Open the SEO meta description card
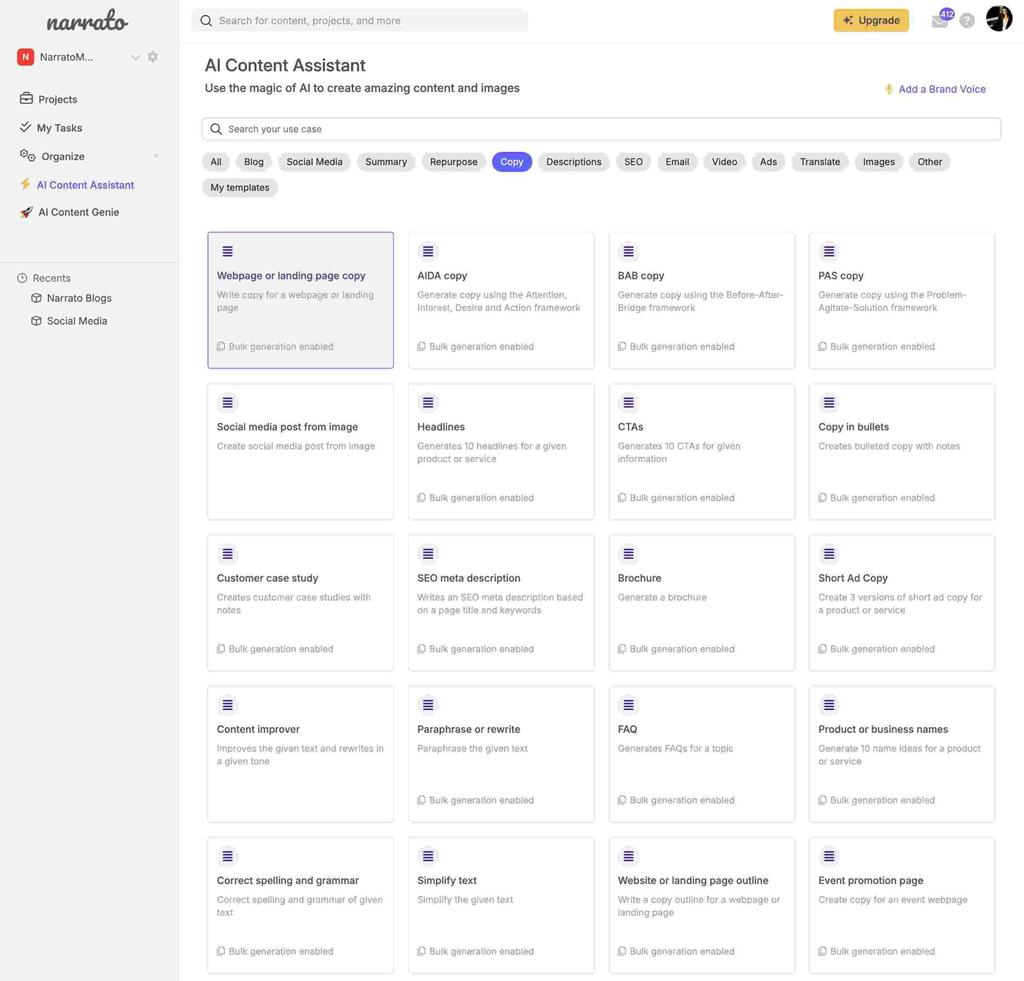 pos(501,603)
